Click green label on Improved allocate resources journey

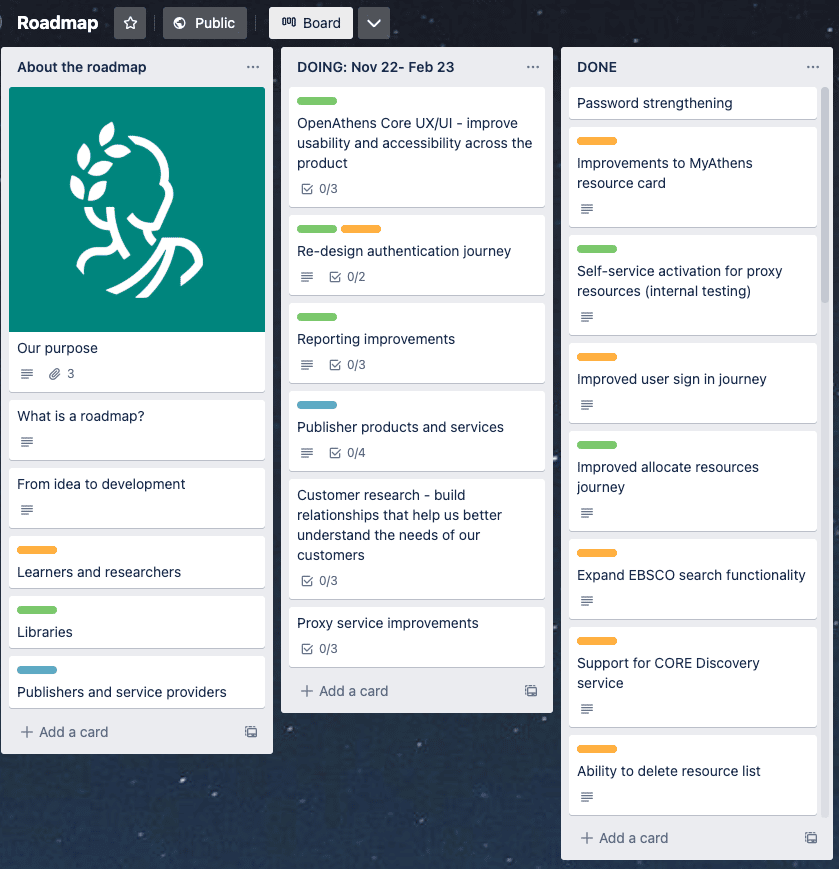597,445
